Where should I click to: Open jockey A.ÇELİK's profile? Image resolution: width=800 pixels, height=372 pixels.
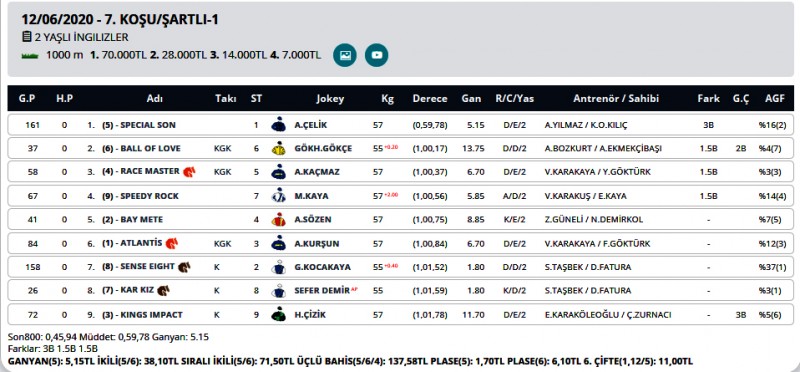(310, 125)
